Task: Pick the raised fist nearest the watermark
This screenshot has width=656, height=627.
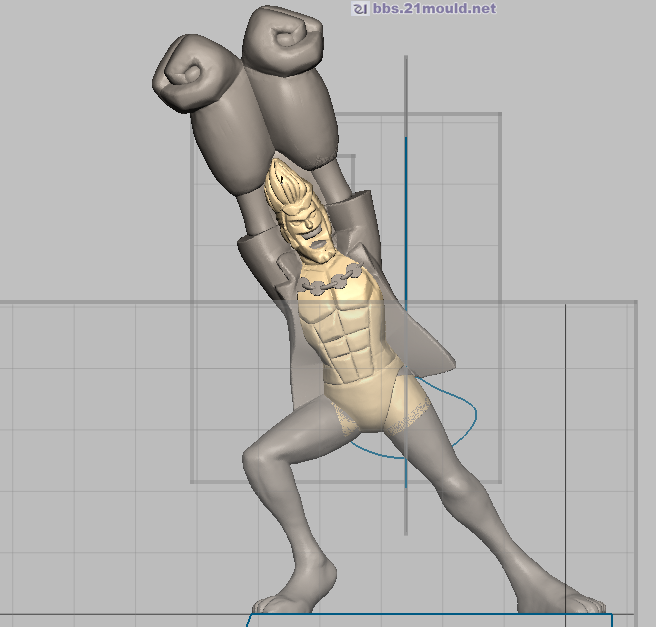Action: tap(283, 39)
